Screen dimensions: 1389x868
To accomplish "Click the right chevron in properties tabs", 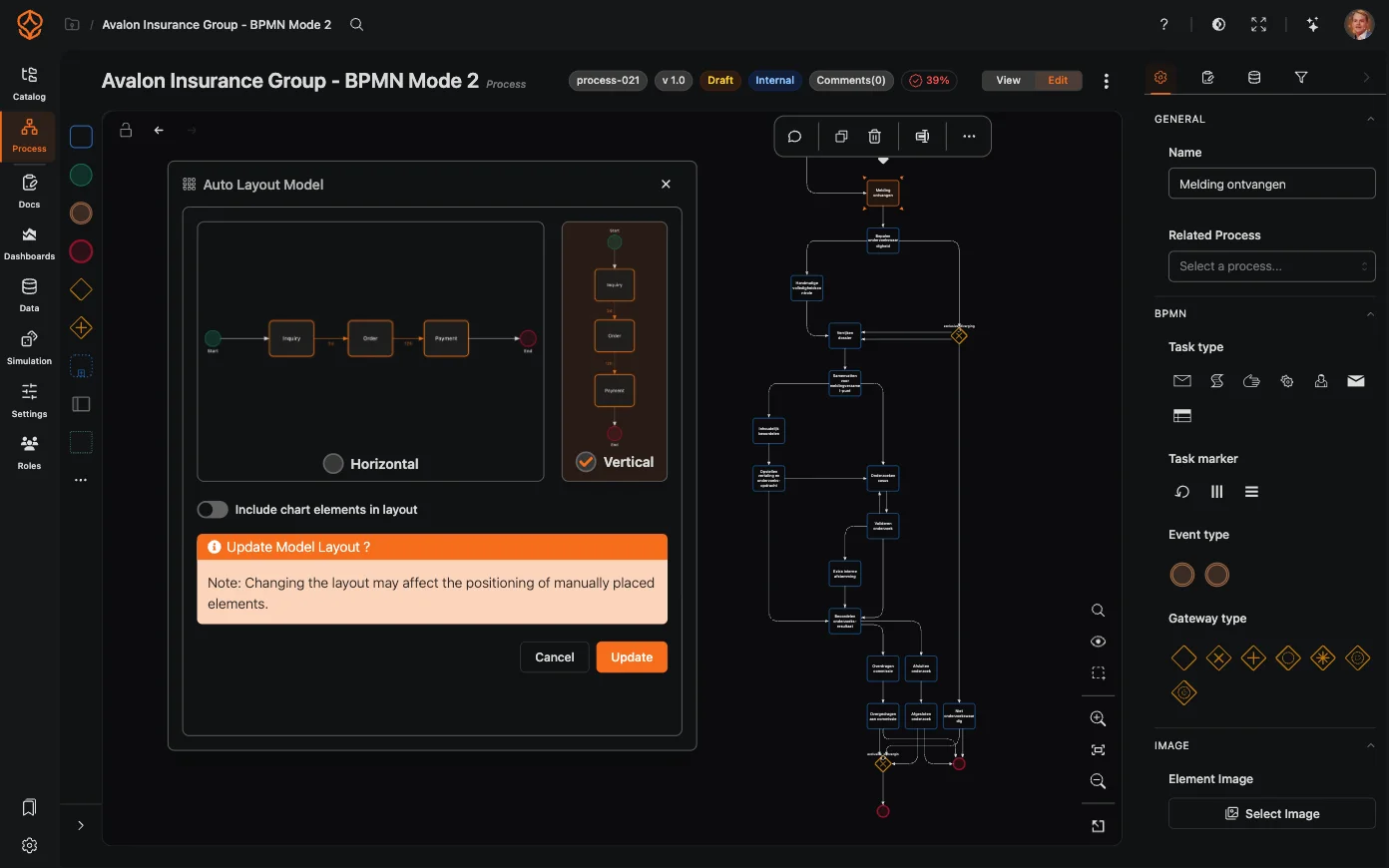I will 1366,77.
